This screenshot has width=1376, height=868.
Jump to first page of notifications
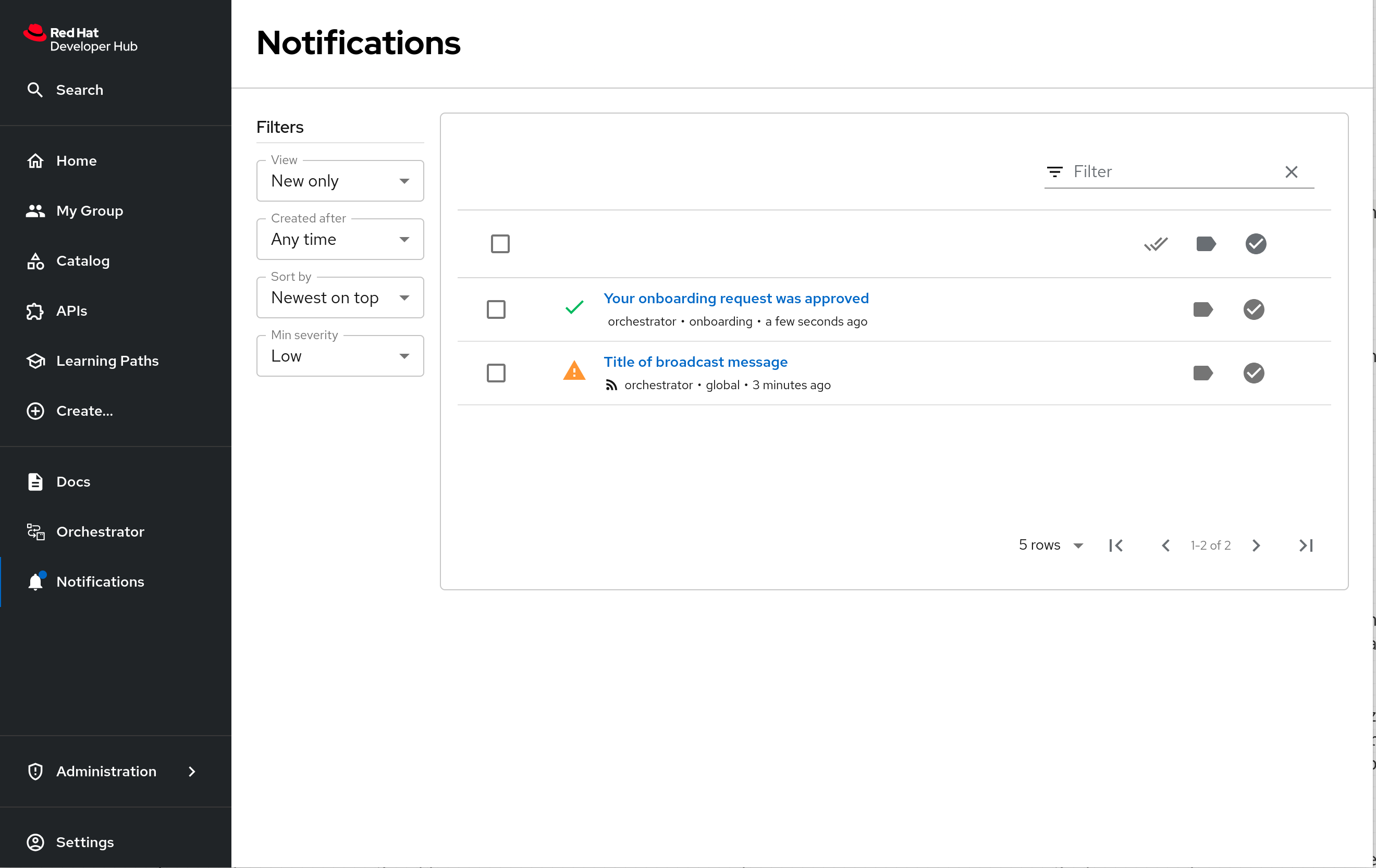tap(1115, 545)
